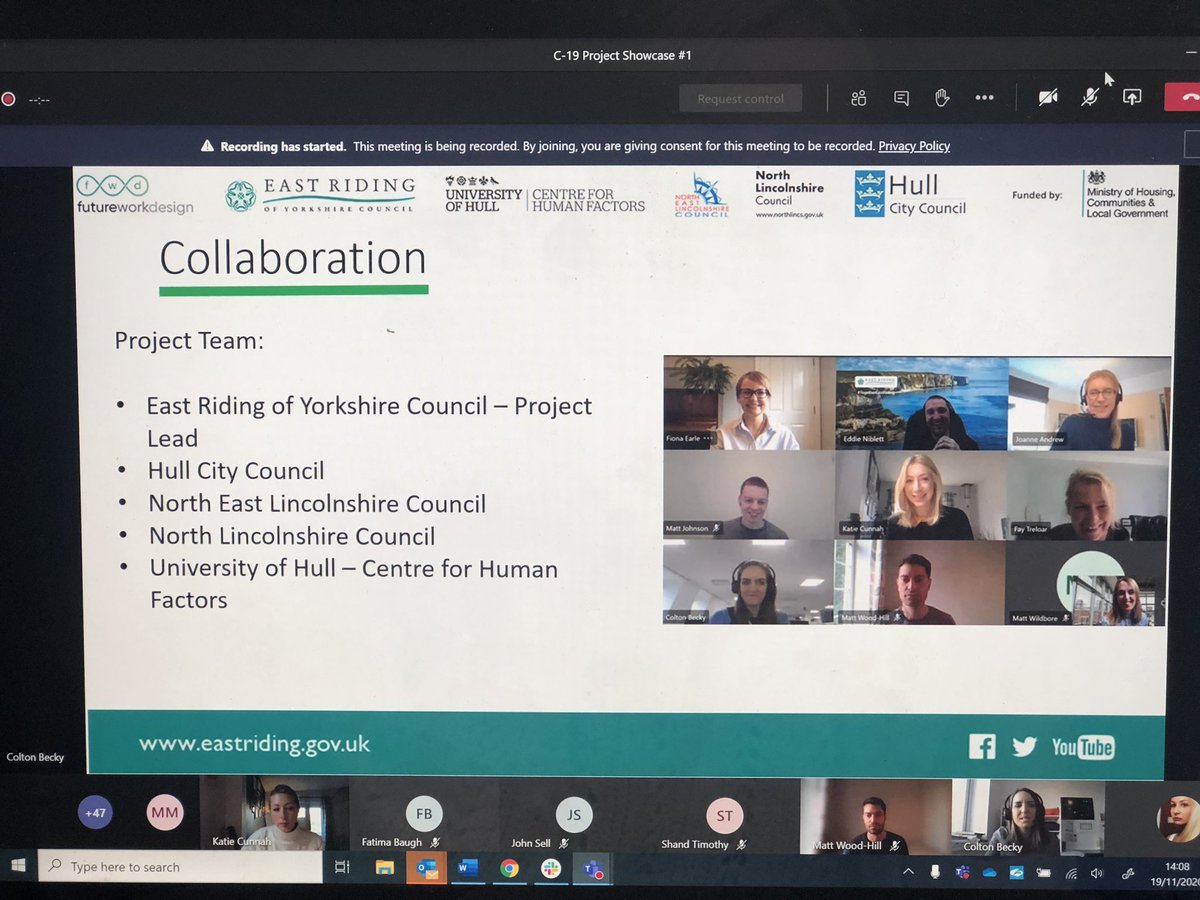Select Matt Wood-Hill's video tile in bottom strip

click(x=875, y=816)
